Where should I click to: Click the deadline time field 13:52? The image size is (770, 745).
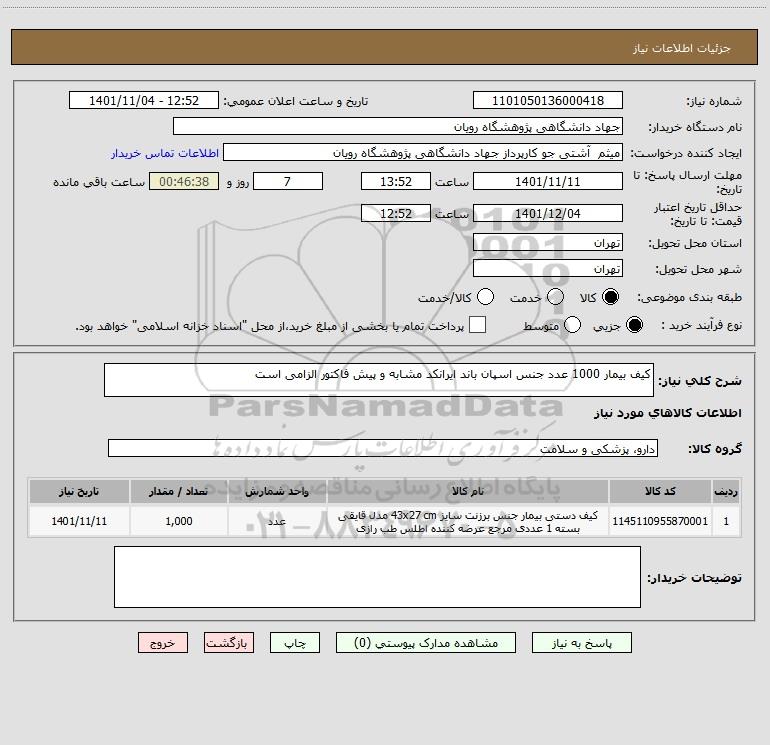tap(396, 181)
